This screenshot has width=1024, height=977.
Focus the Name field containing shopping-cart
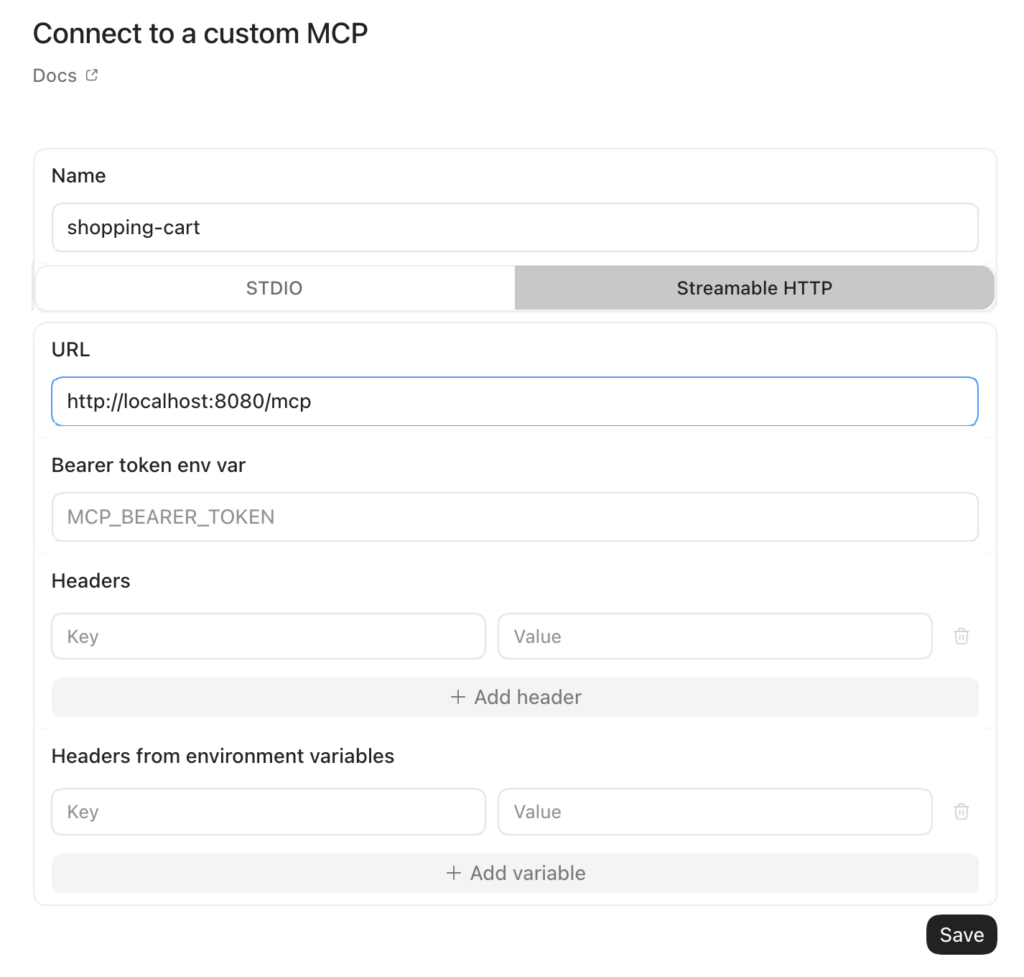point(515,227)
